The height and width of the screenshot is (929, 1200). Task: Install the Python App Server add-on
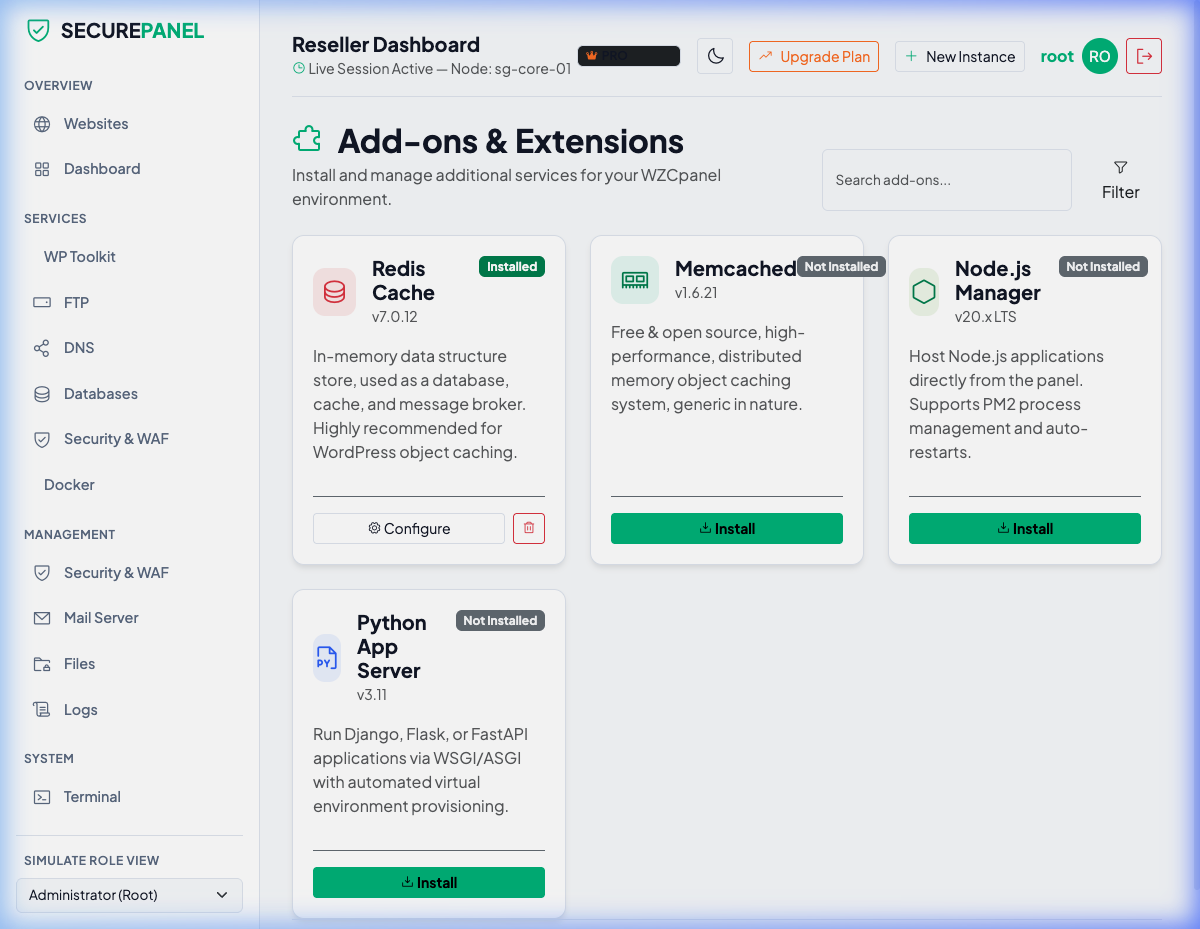(429, 883)
